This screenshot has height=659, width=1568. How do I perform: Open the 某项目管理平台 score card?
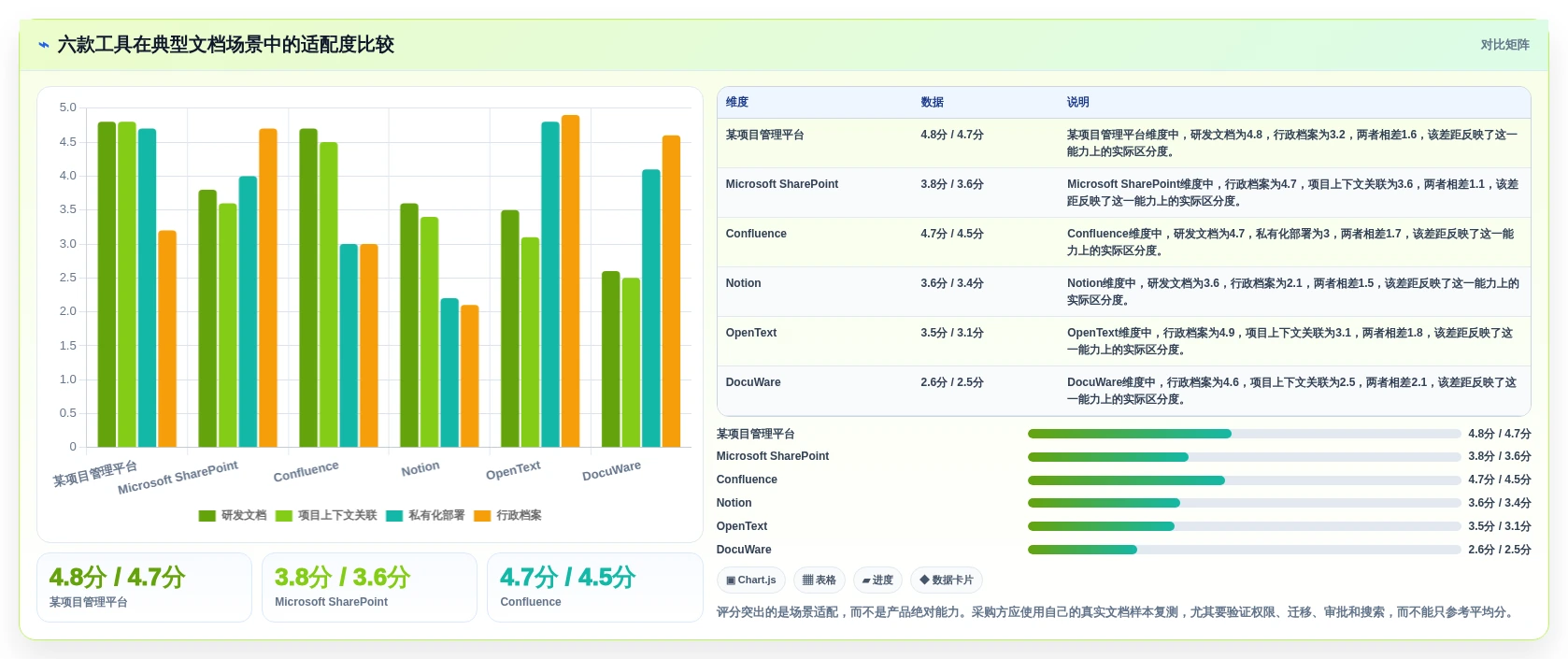pos(144,587)
